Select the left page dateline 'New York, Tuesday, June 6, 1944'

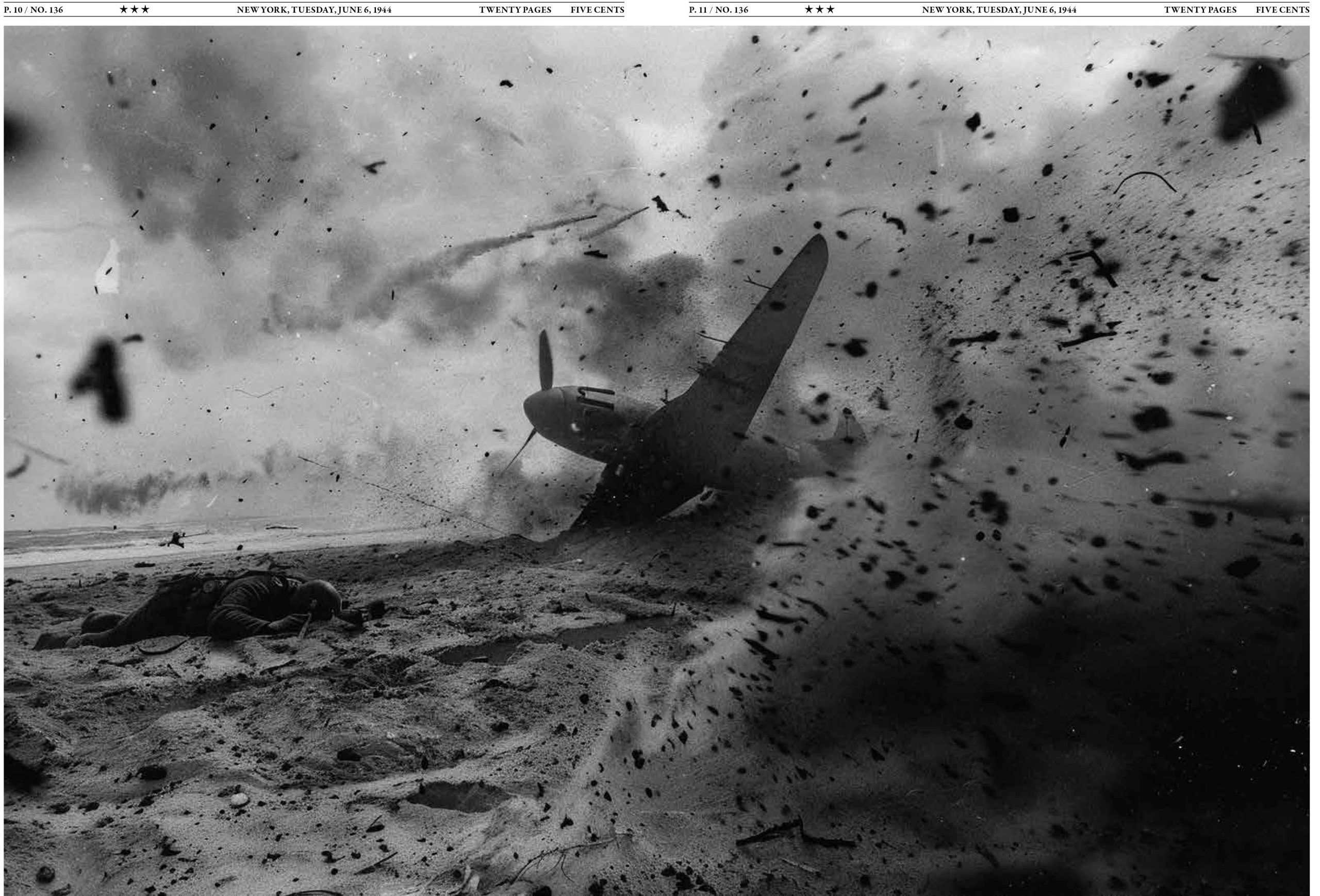click(313, 10)
